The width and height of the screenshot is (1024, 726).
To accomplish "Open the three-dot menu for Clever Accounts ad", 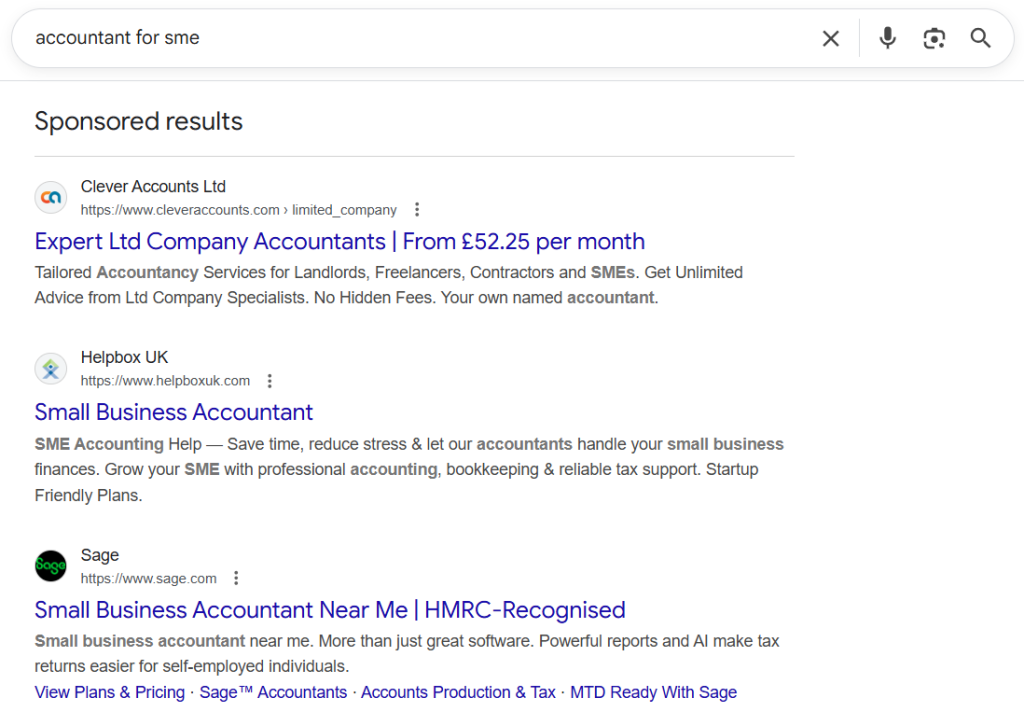I will (417, 210).
